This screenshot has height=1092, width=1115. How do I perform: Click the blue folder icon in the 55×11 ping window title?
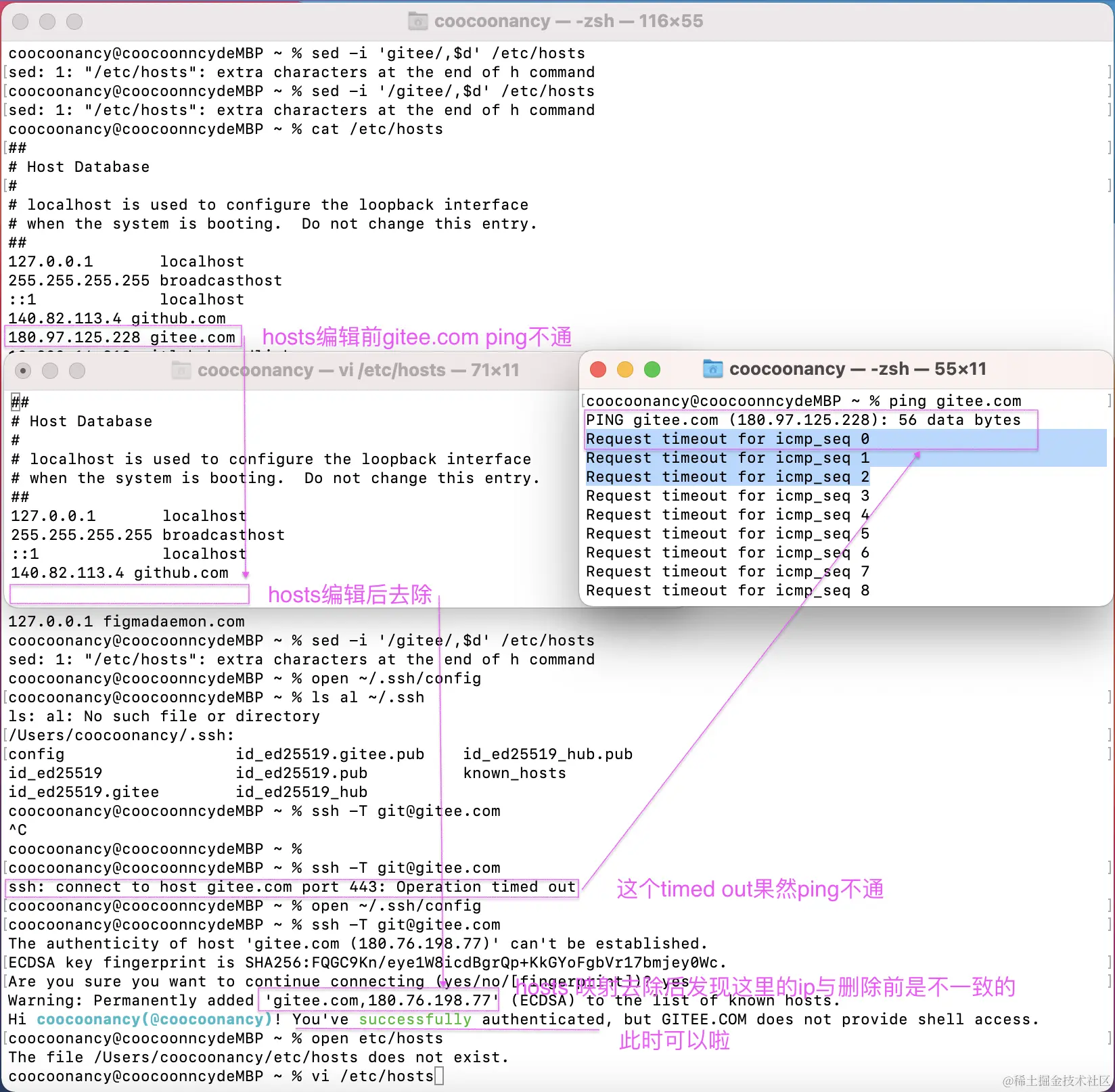click(712, 369)
